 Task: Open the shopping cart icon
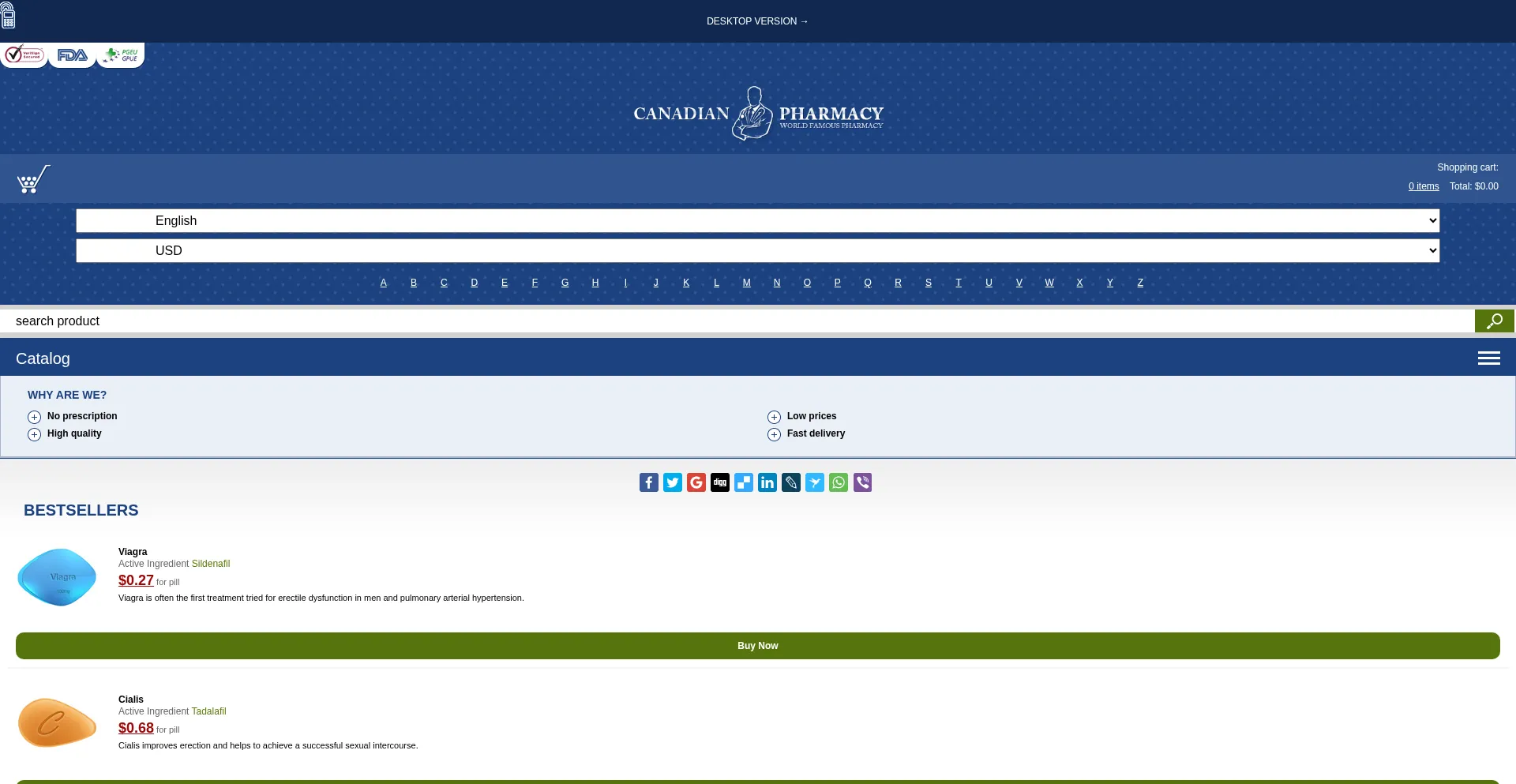point(33,179)
